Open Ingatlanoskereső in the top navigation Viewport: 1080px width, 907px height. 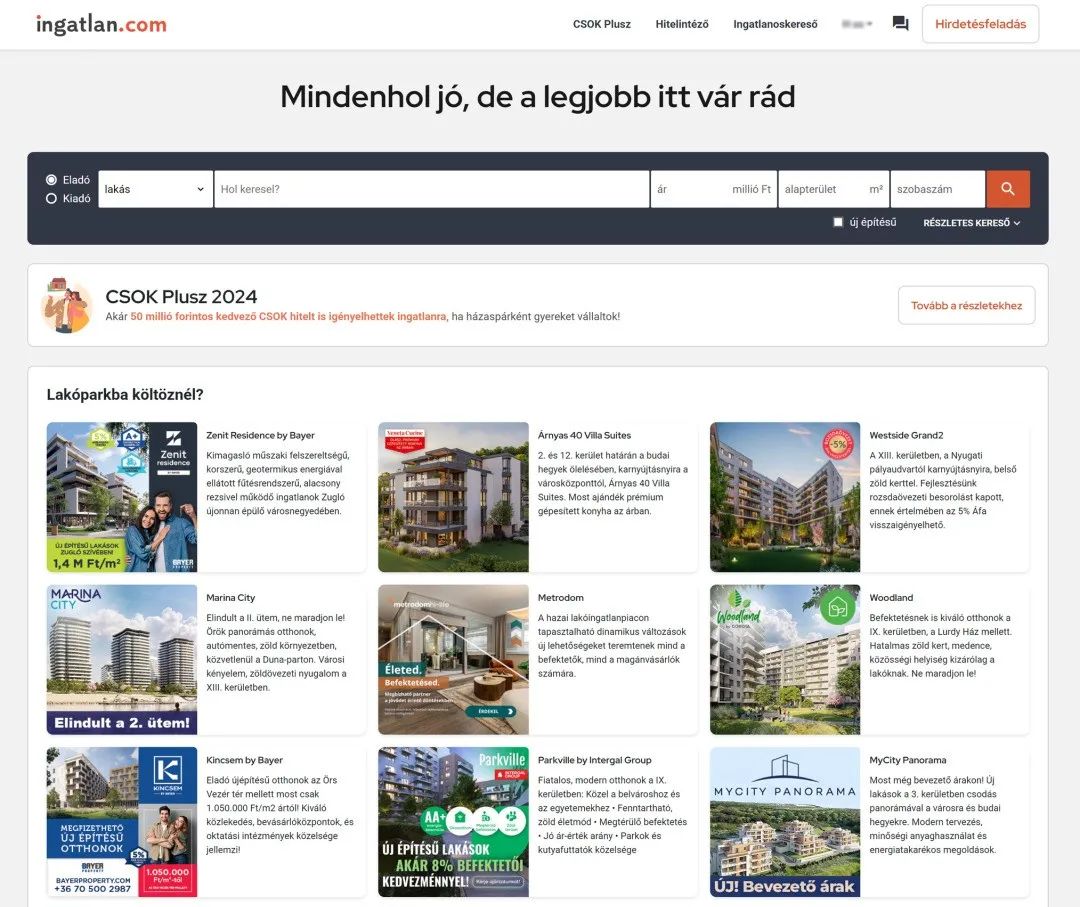click(775, 24)
